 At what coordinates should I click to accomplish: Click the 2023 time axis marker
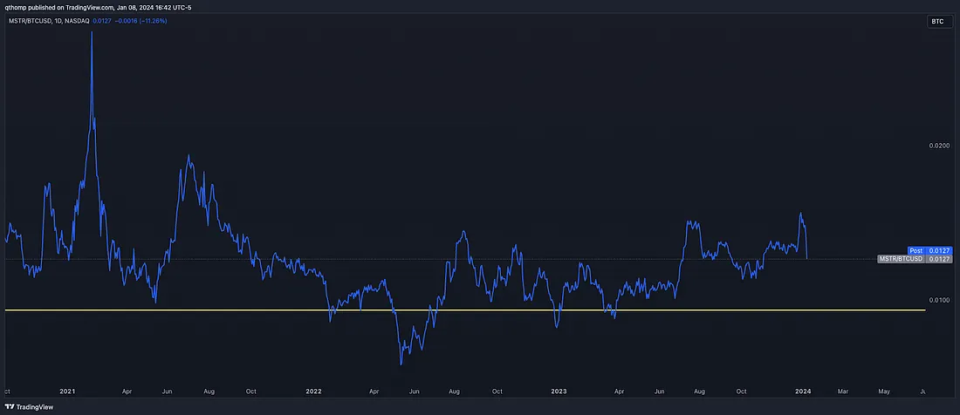pyautogui.click(x=558, y=390)
